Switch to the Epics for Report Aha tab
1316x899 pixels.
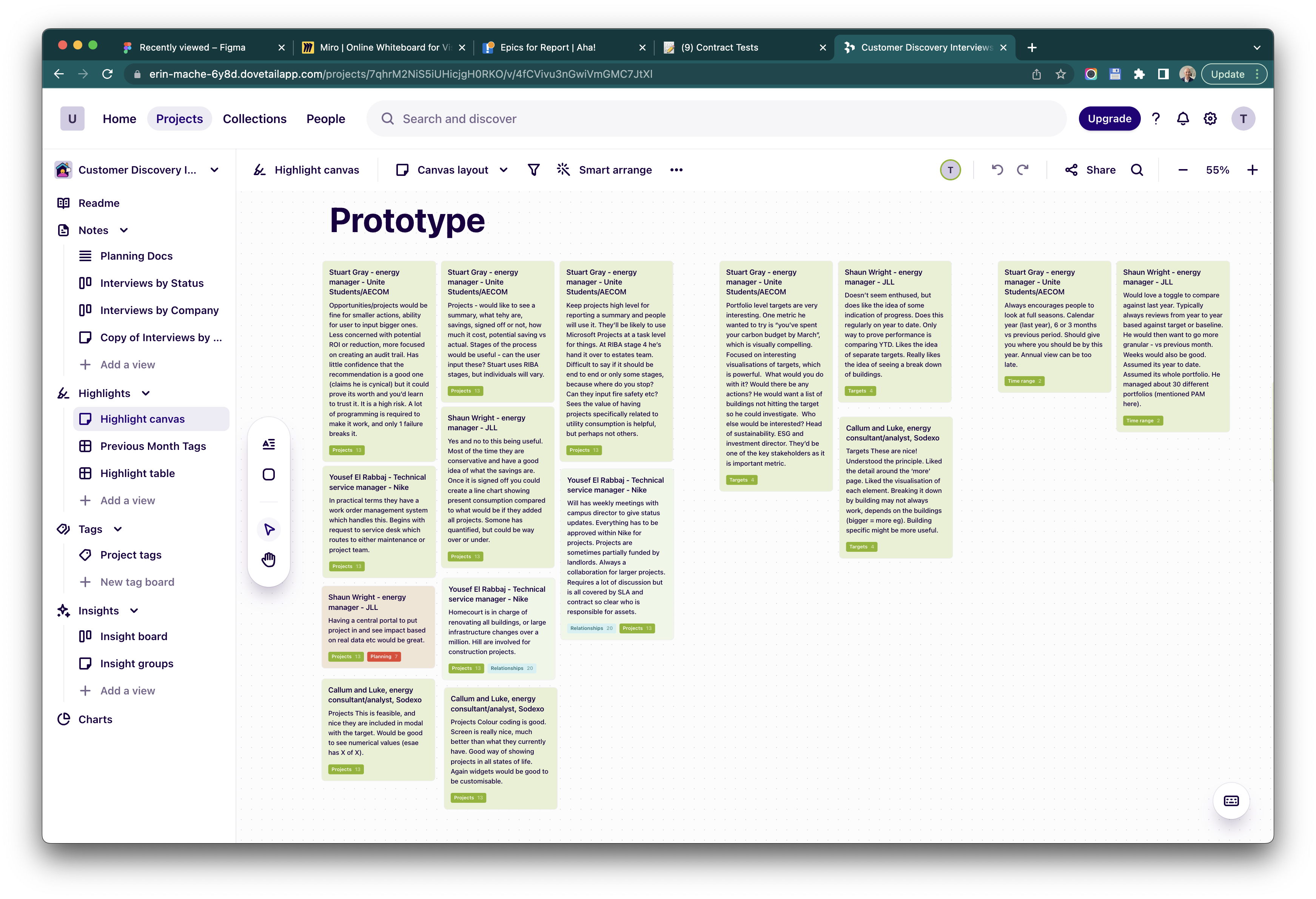click(564, 48)
